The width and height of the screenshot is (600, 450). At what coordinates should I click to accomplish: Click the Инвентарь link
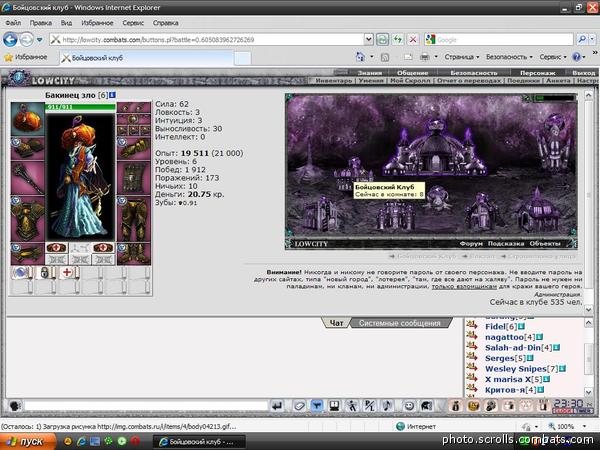333,81
